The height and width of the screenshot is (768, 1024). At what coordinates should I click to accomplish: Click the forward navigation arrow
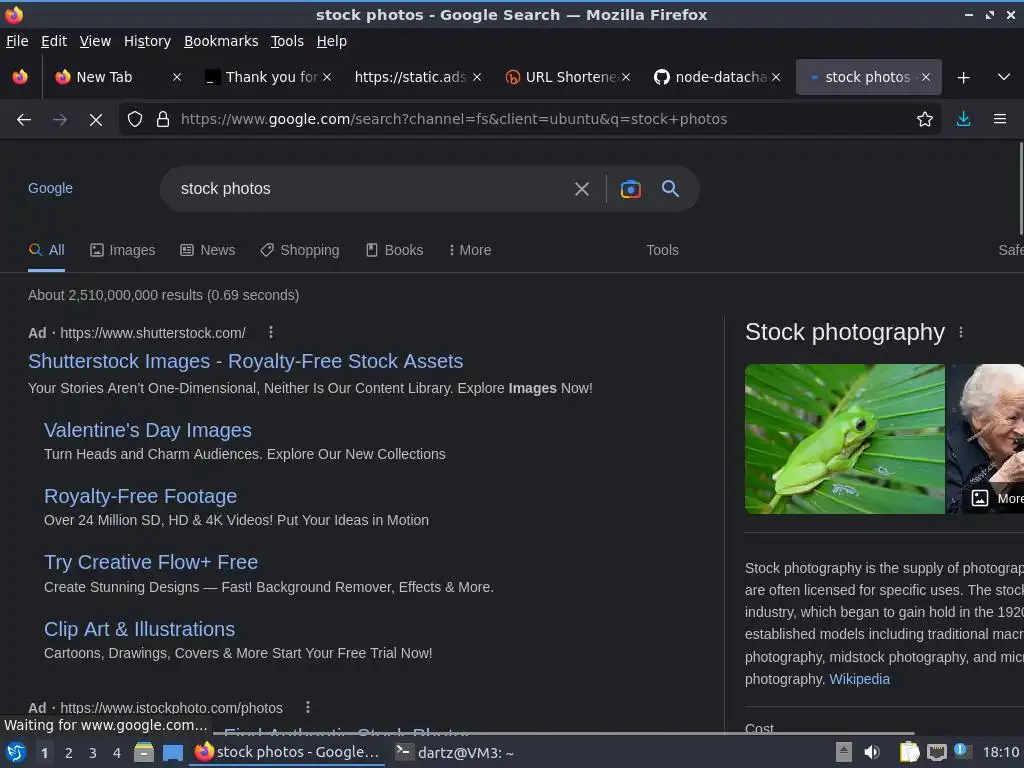[60, 120]
